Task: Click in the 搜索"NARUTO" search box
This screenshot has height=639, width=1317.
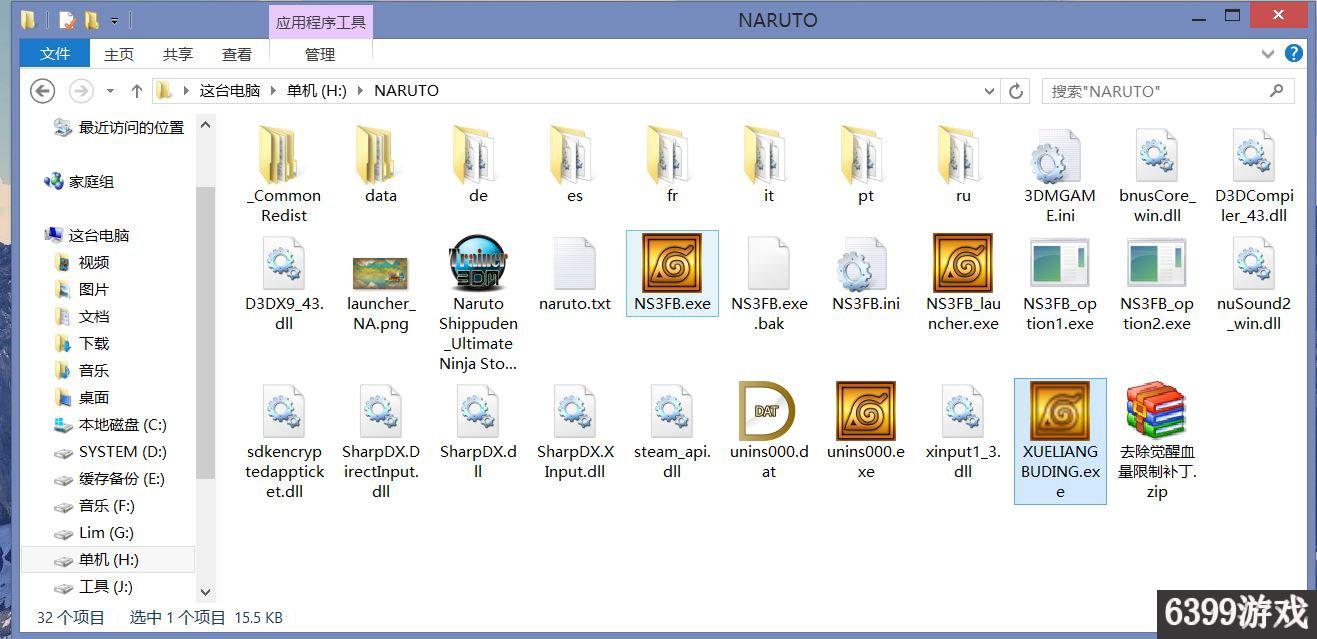Action: 1168,90
